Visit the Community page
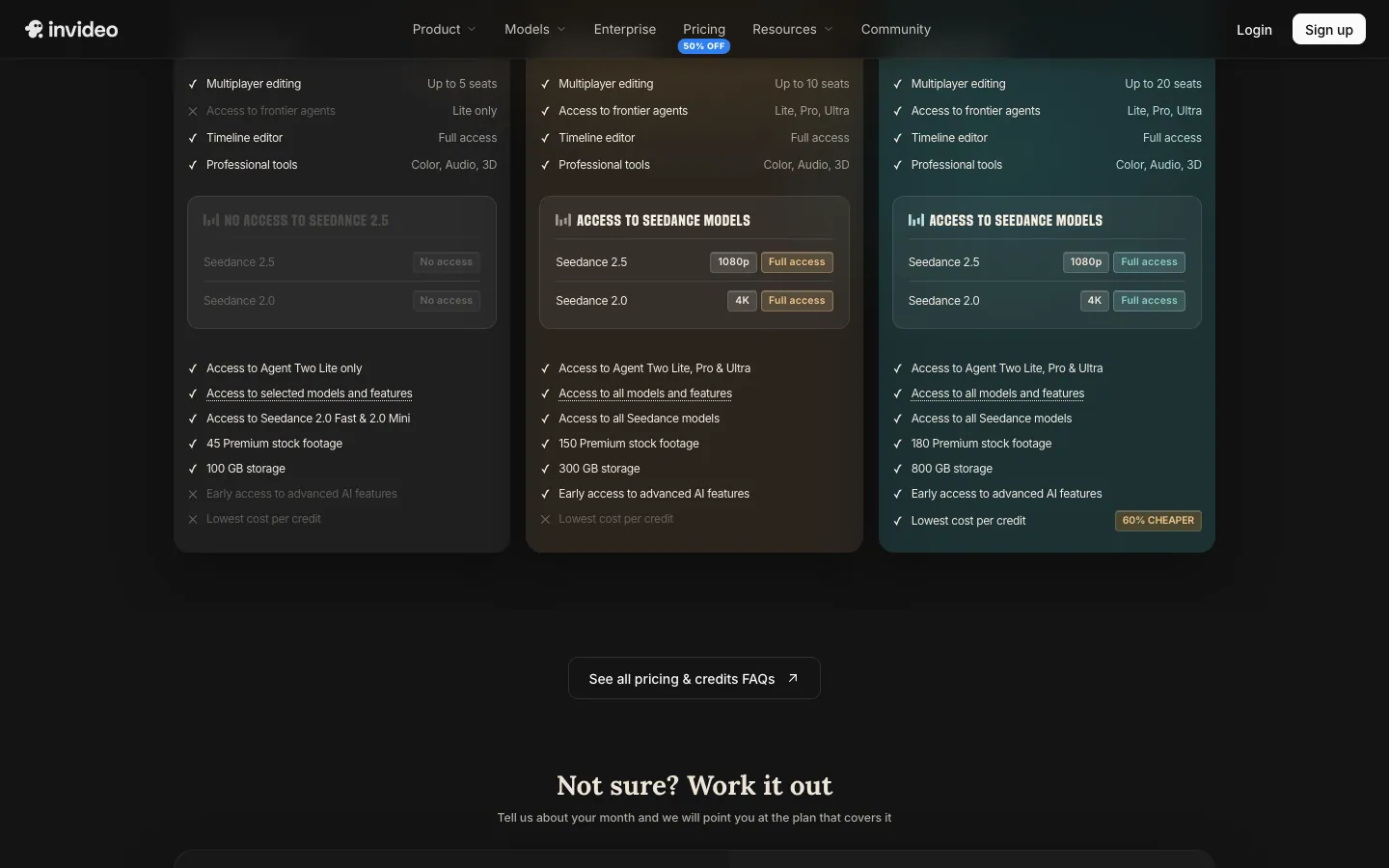 click(896, 29)
